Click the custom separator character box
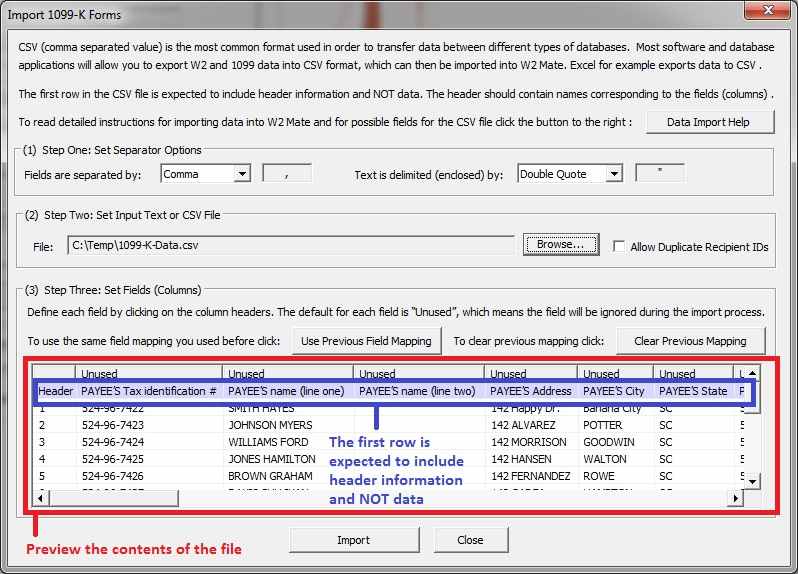Viewport: 798px width, 574px height. pyautogui.click(x=287, y=174)
